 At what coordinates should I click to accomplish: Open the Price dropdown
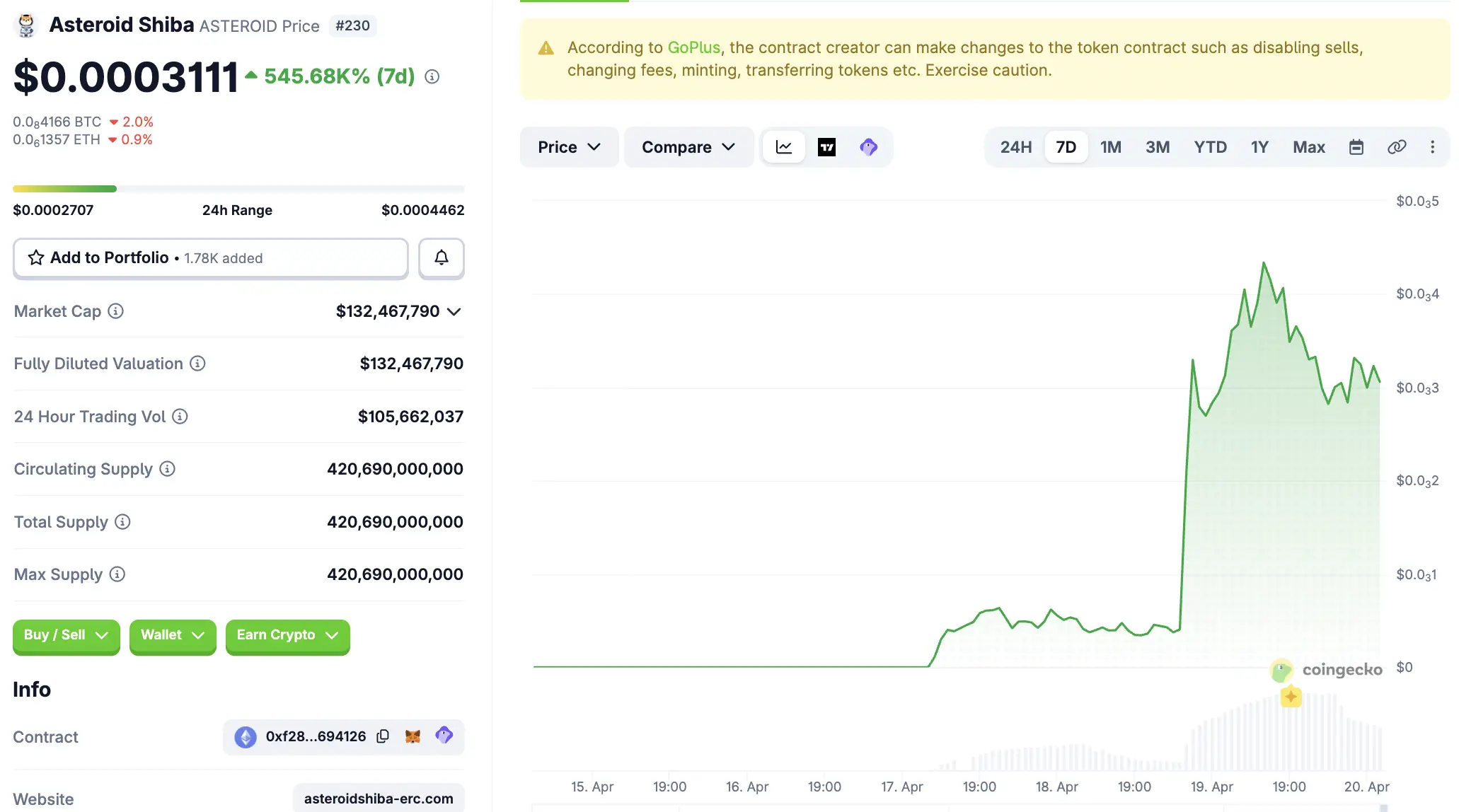569,146
